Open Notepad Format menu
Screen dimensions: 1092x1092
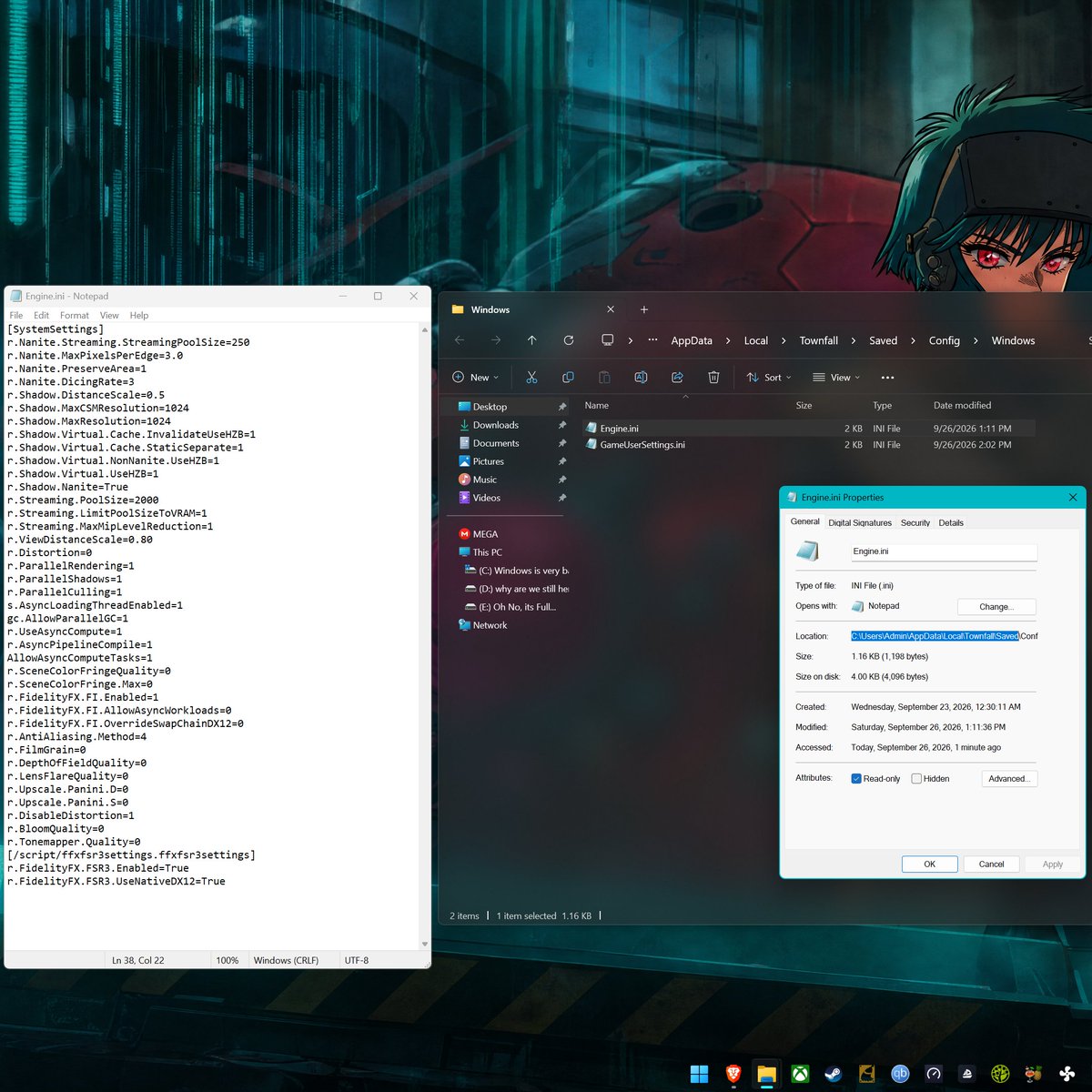coord(75,315)
